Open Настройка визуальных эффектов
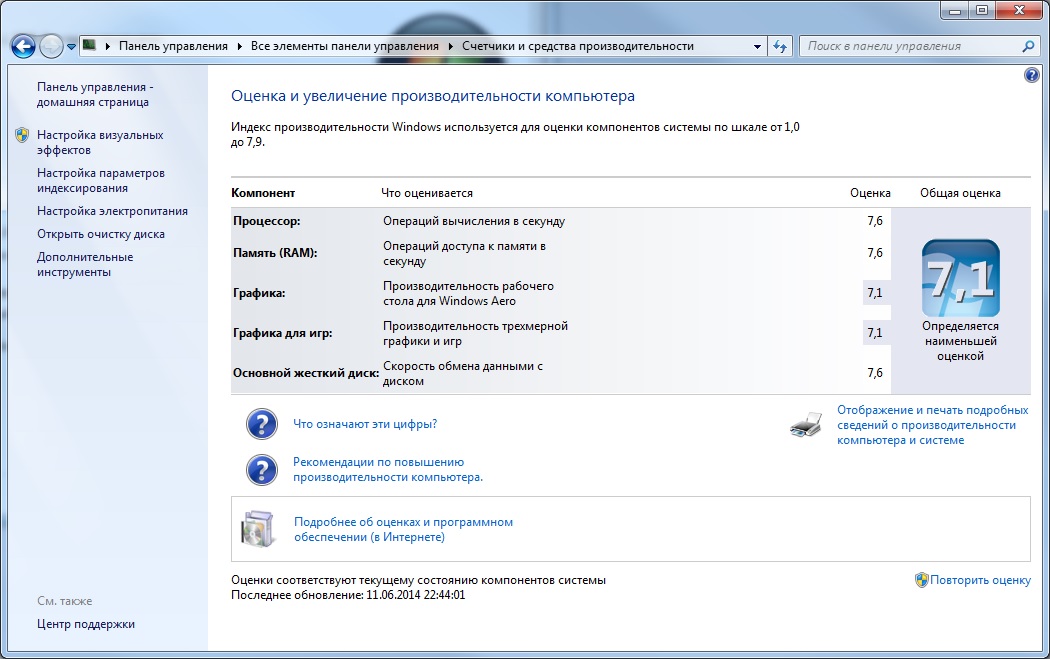 click(x=100, y=143)
